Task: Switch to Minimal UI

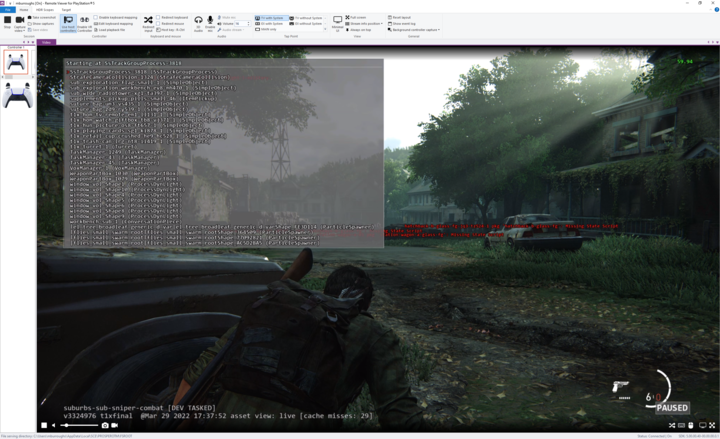Action: tap(338, 23)
